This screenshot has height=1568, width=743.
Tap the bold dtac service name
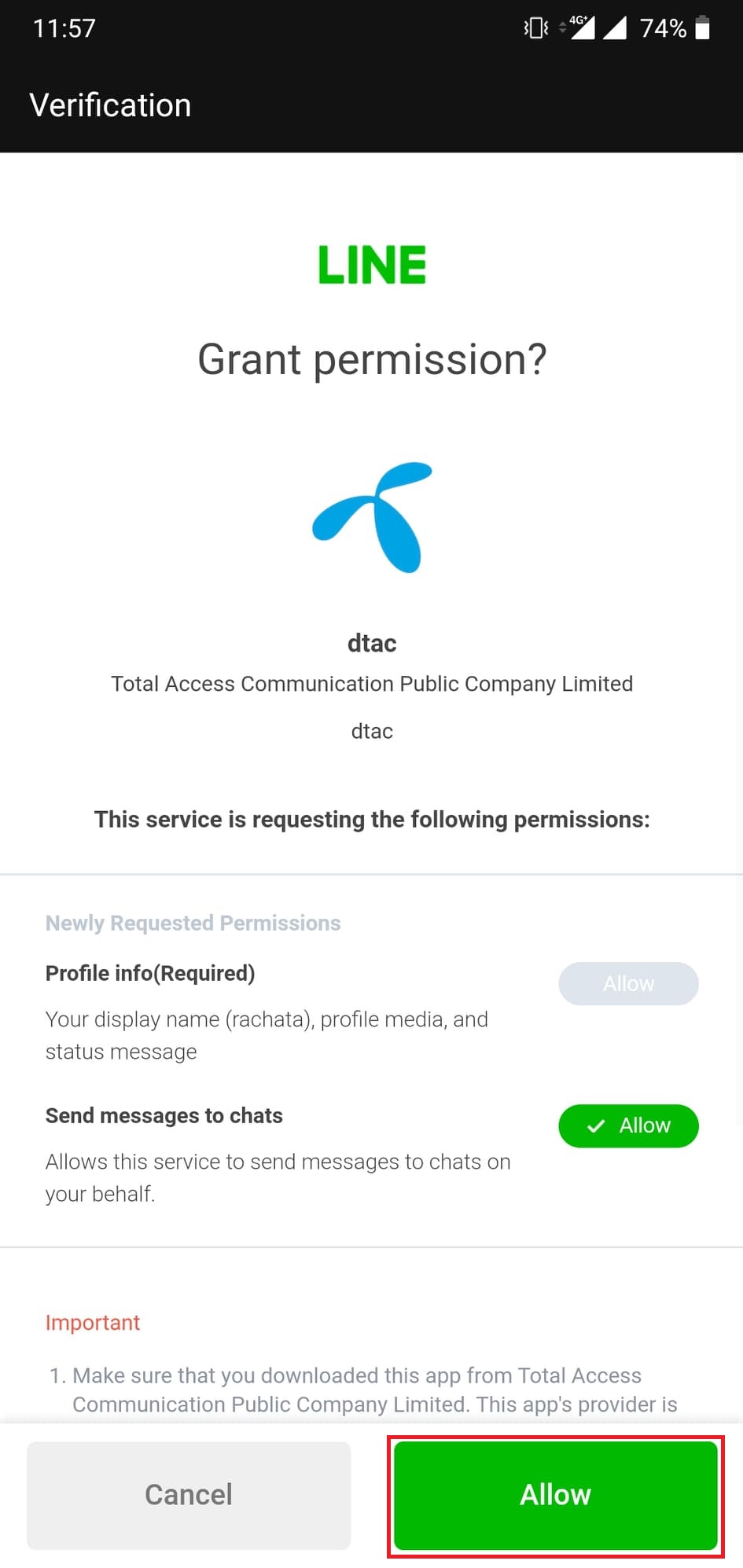click(372, 643)
